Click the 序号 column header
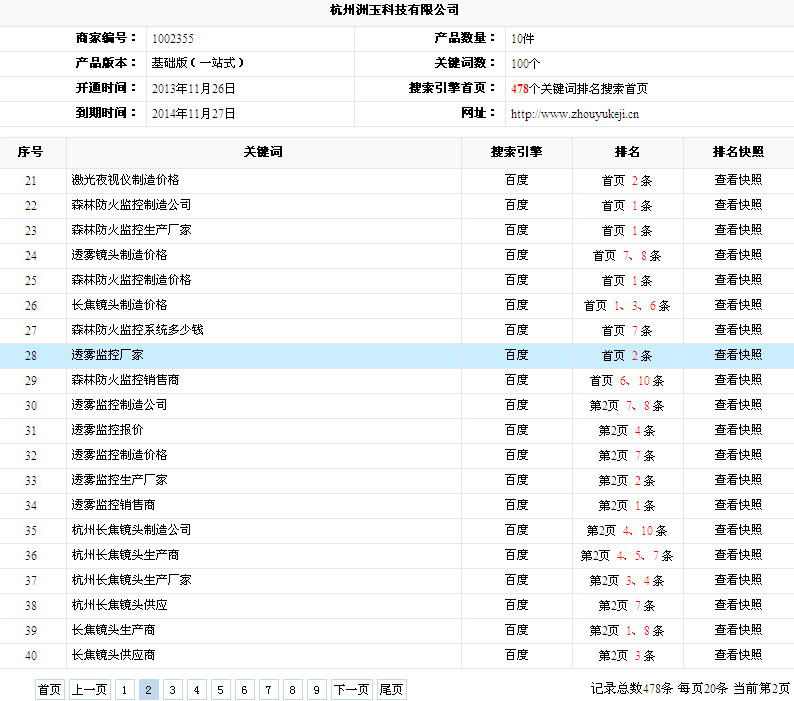Image resolution: width=794 pixels, height=701 pixels. (x=30, y=152)
